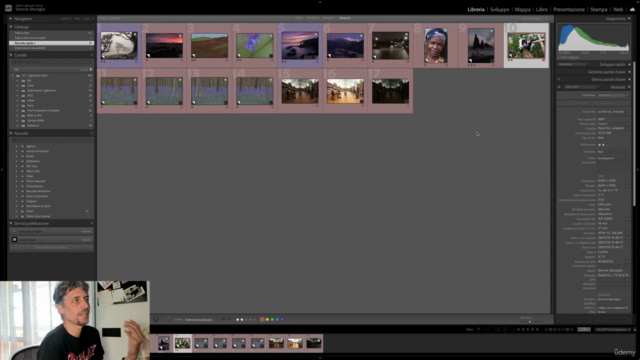The width and height of the screenshot is (640, 360).
Task: Click Servizi pubblicazione plus icon
Action: (91, 224)
